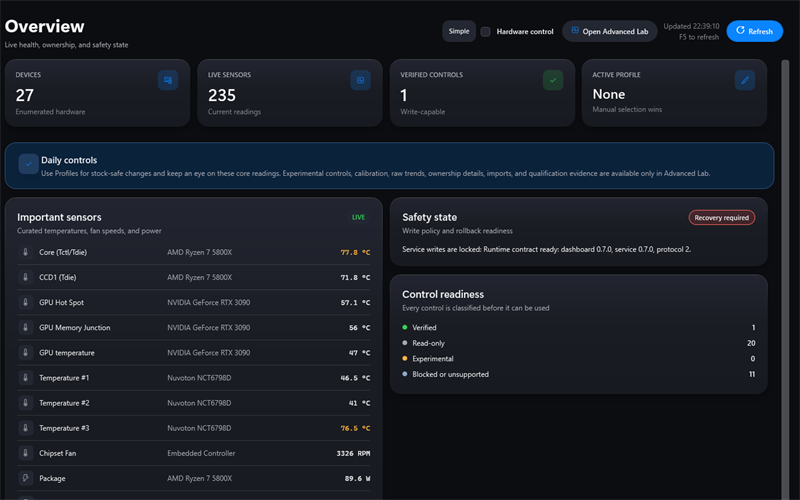Click thermometer icon beside Temperature #1
The width and height of the screenshot is (800, 500).
click(26, 378)
